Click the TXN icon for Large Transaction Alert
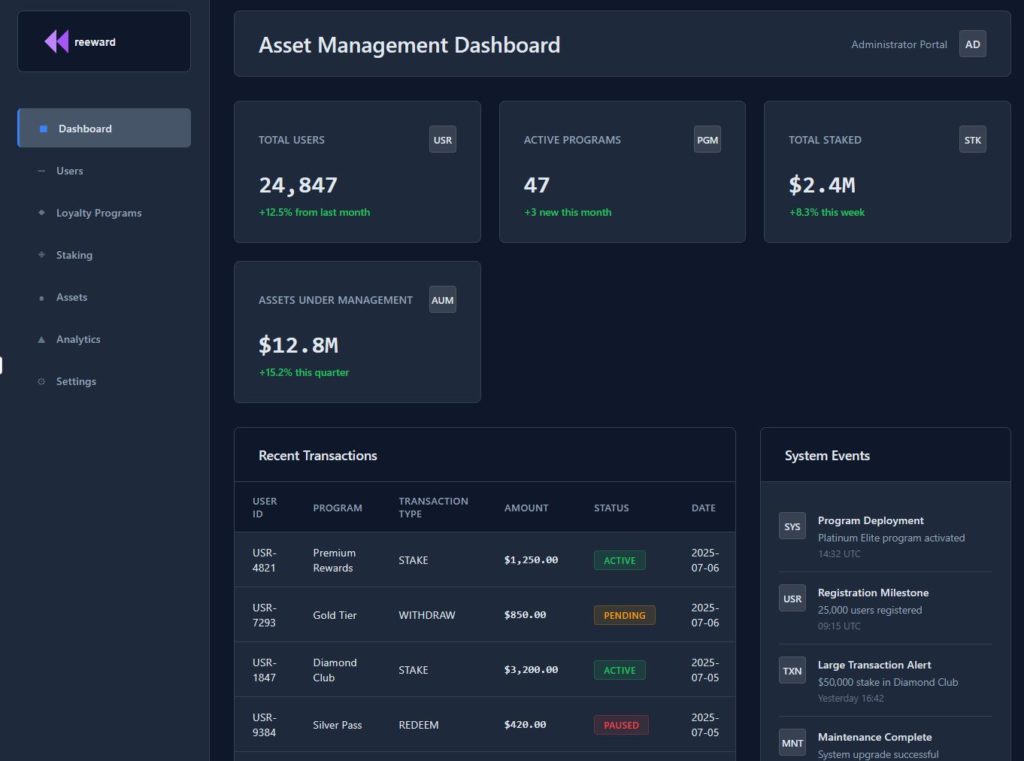This screenshot has height=761, width=1024. pos(792,671)
